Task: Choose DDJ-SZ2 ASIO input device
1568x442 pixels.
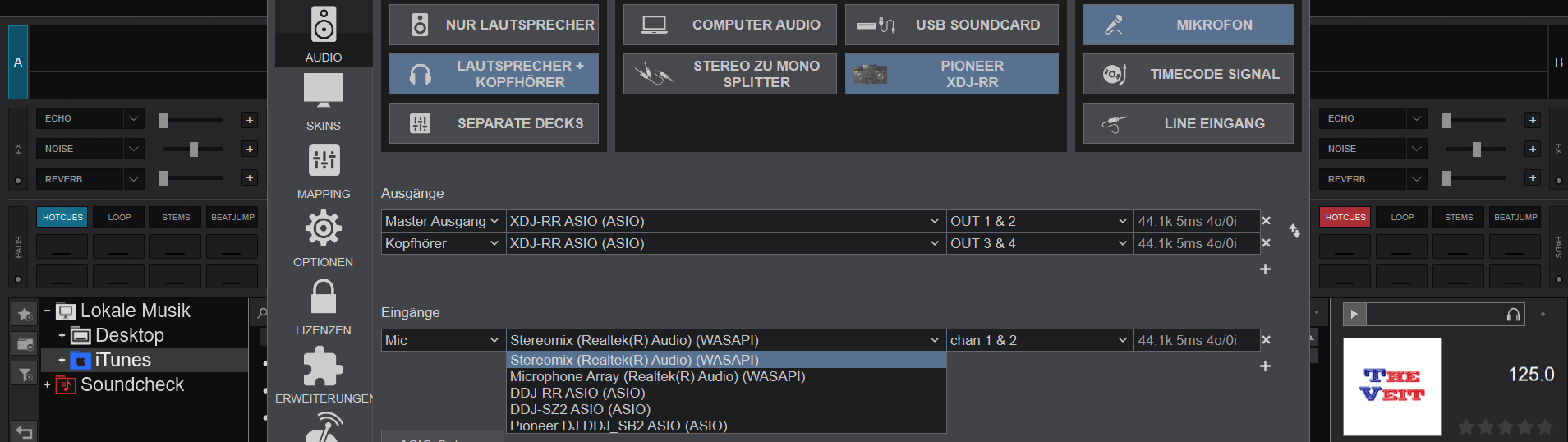Action: [580, 409]
